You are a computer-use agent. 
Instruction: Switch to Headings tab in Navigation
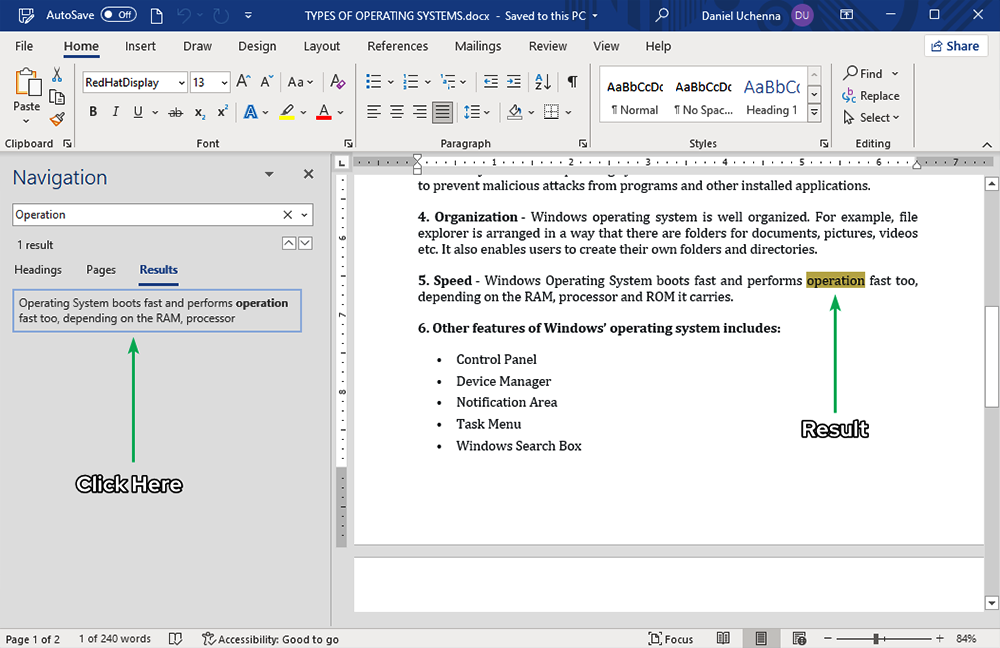(38, 270)
